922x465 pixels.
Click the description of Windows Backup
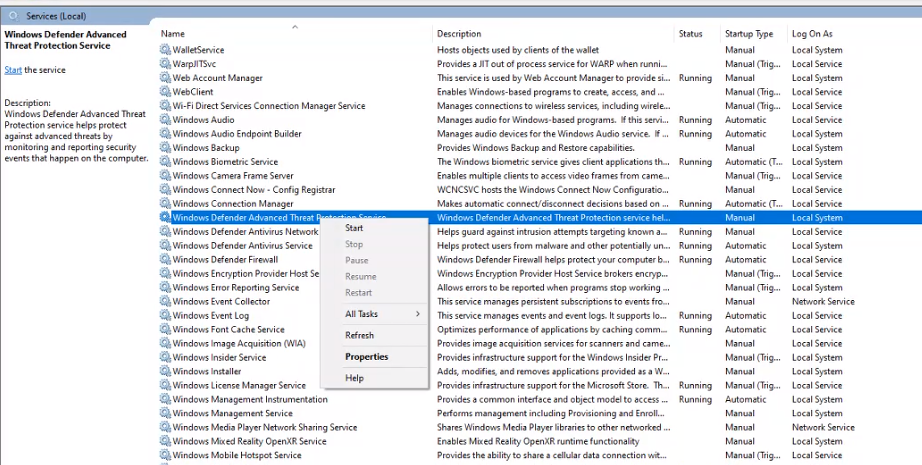click(x=536, y=148)
